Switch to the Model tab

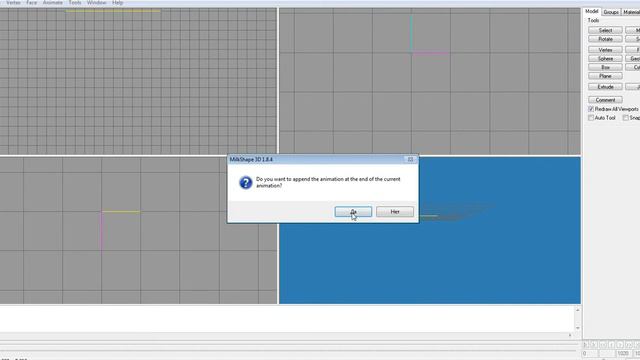pyautogui.click(x=591, y=11)
